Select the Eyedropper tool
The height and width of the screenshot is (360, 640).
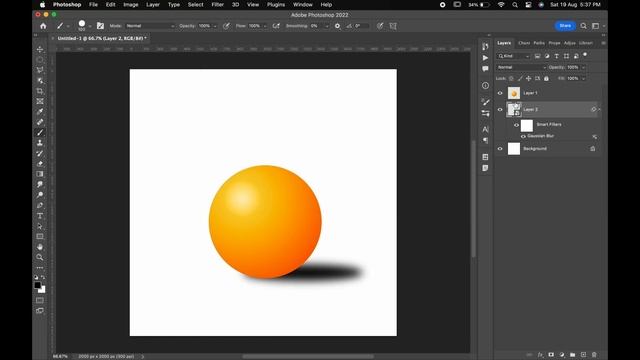(40, 111)
